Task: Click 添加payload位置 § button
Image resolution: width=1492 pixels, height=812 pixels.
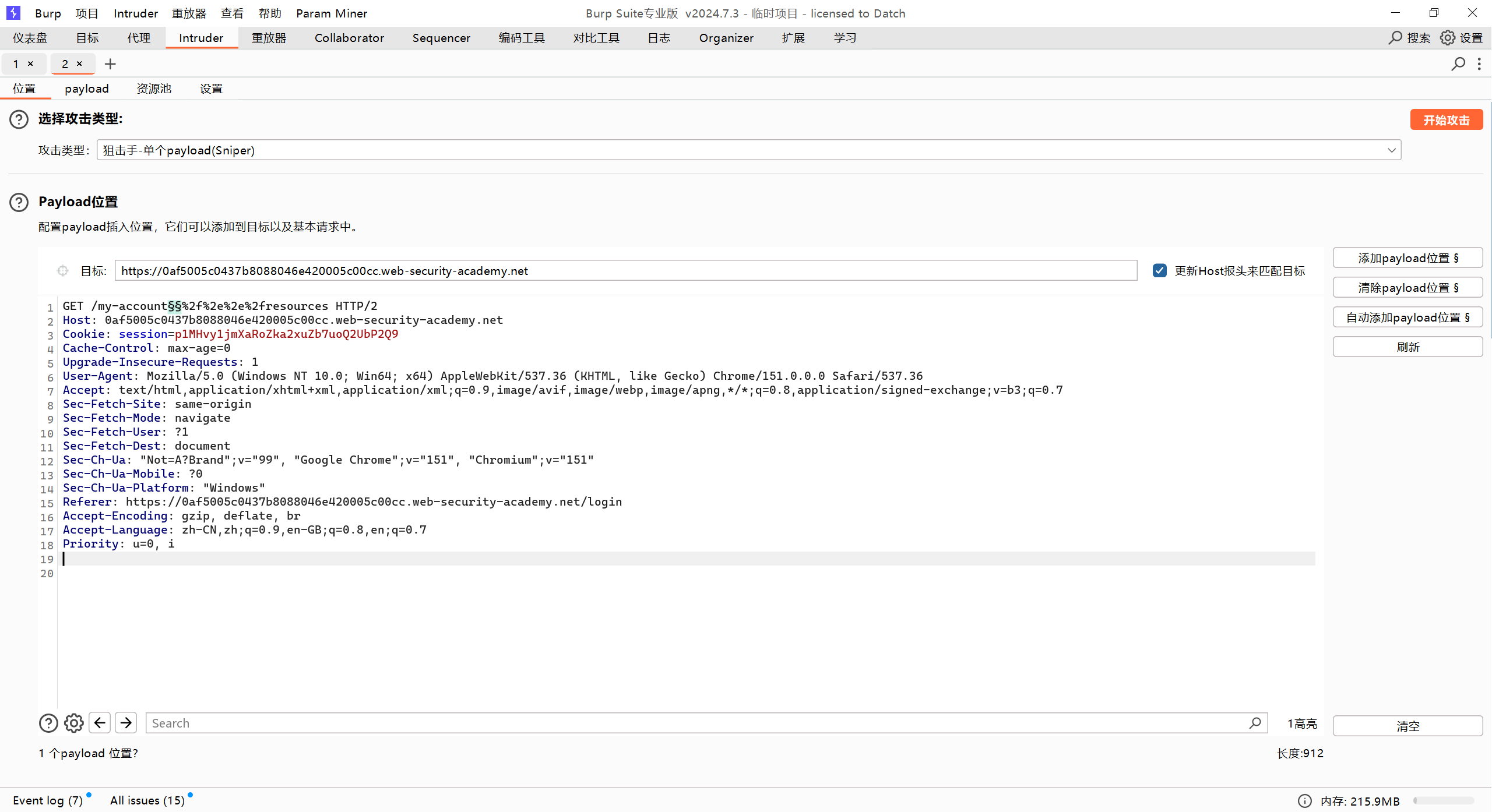Action: tap(1408, 258)
